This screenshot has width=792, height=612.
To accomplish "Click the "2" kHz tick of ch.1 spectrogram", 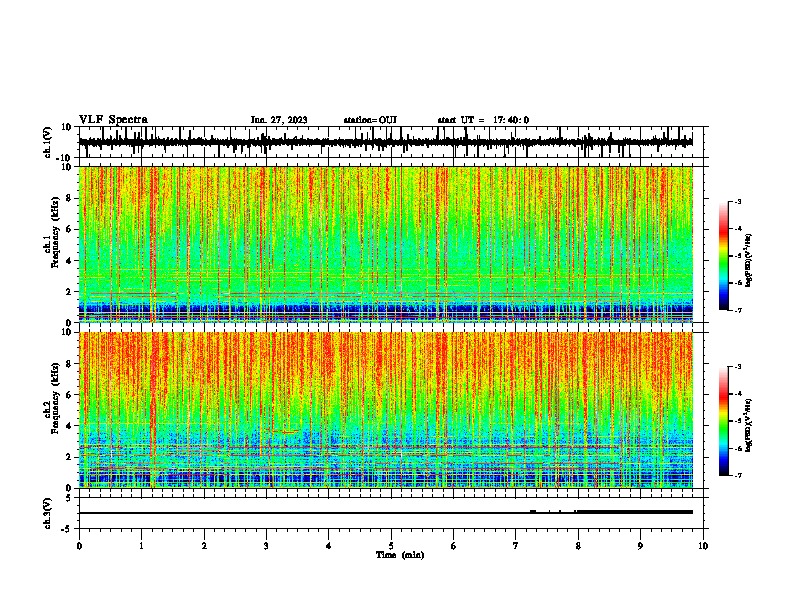I will pos(69,292).
